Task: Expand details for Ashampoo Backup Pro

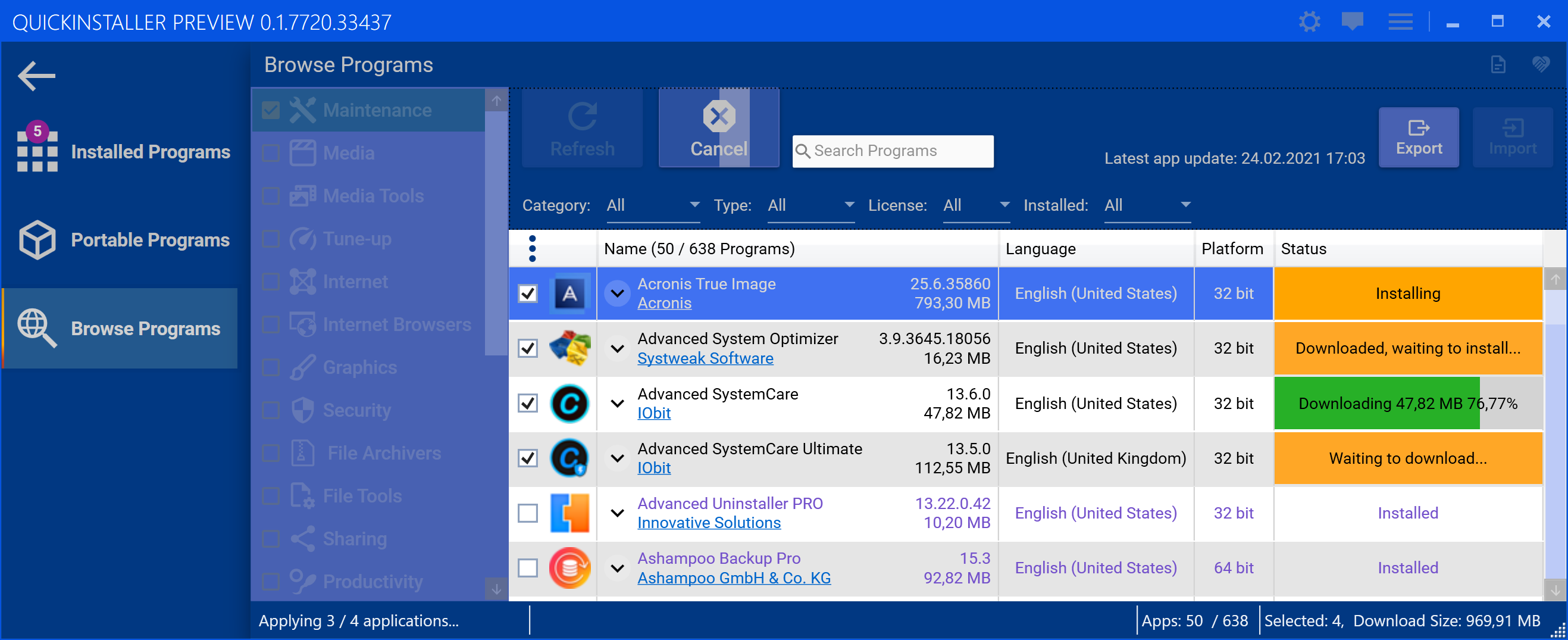Action: (x=617, y=568)
